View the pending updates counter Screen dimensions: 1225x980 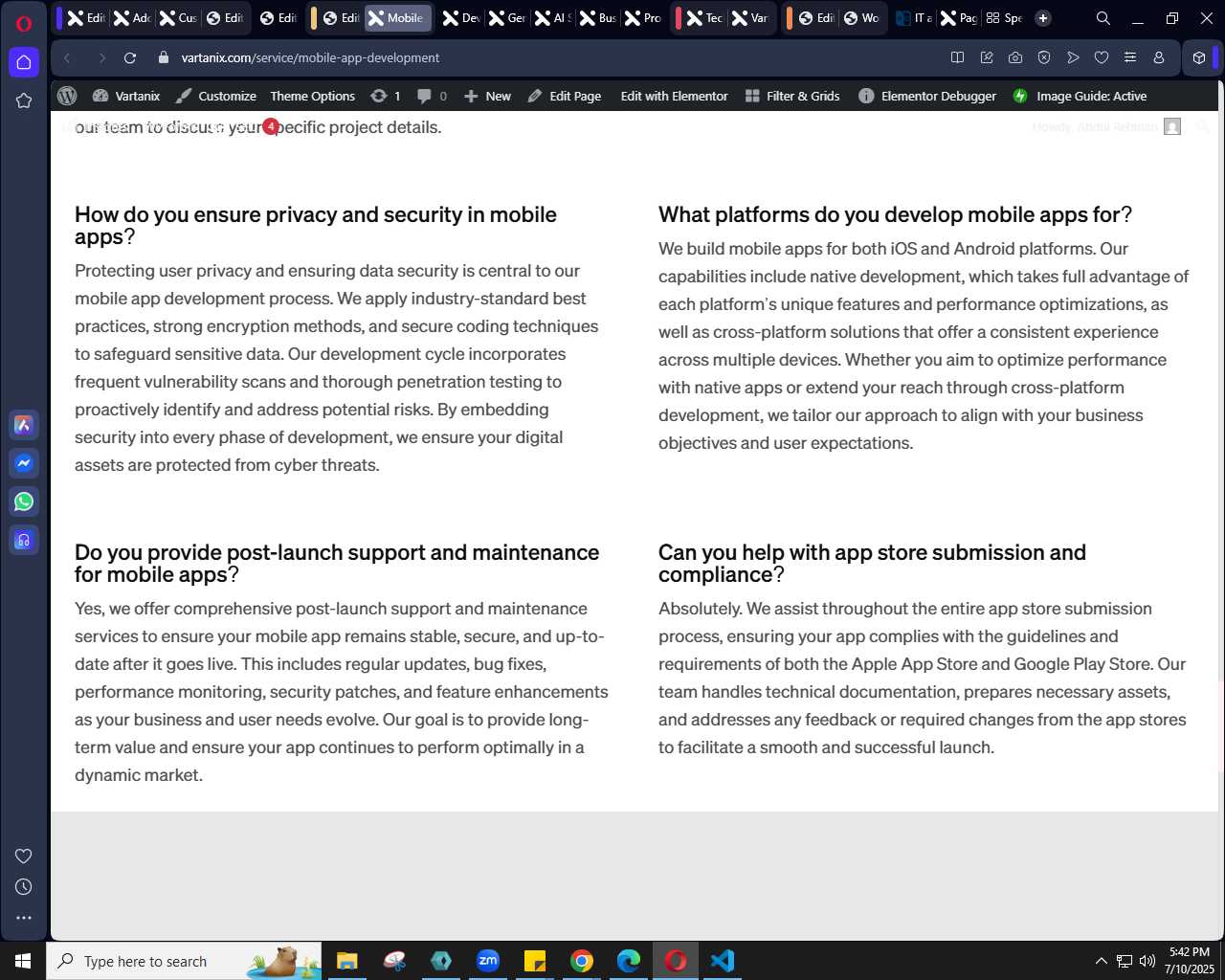click(386, 96)
